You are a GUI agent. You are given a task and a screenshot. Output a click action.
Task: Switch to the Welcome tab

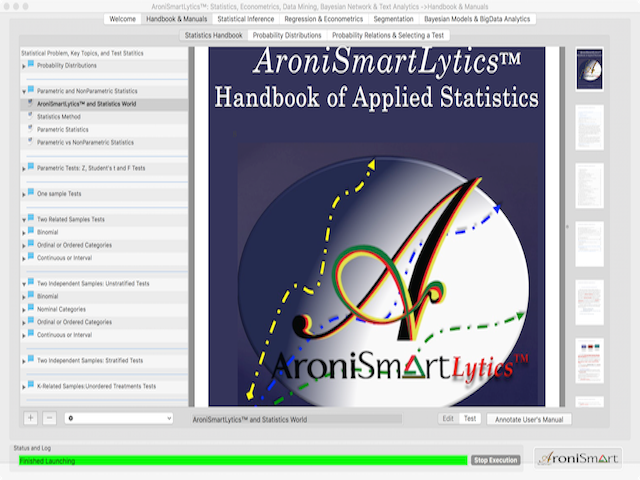pyautogui.click(x=122, y=19)
